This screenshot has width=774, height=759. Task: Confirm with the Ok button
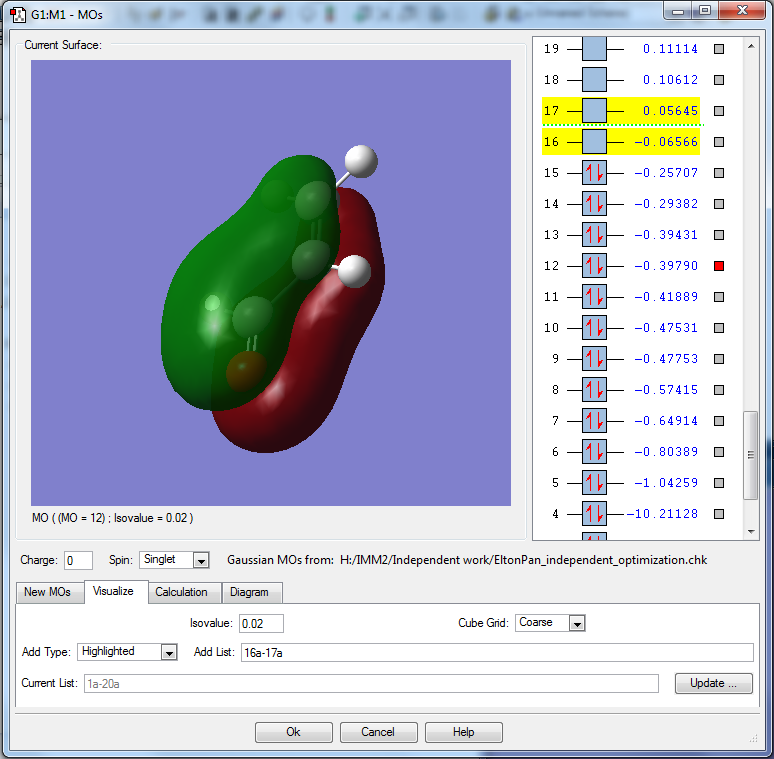point(294,732)
